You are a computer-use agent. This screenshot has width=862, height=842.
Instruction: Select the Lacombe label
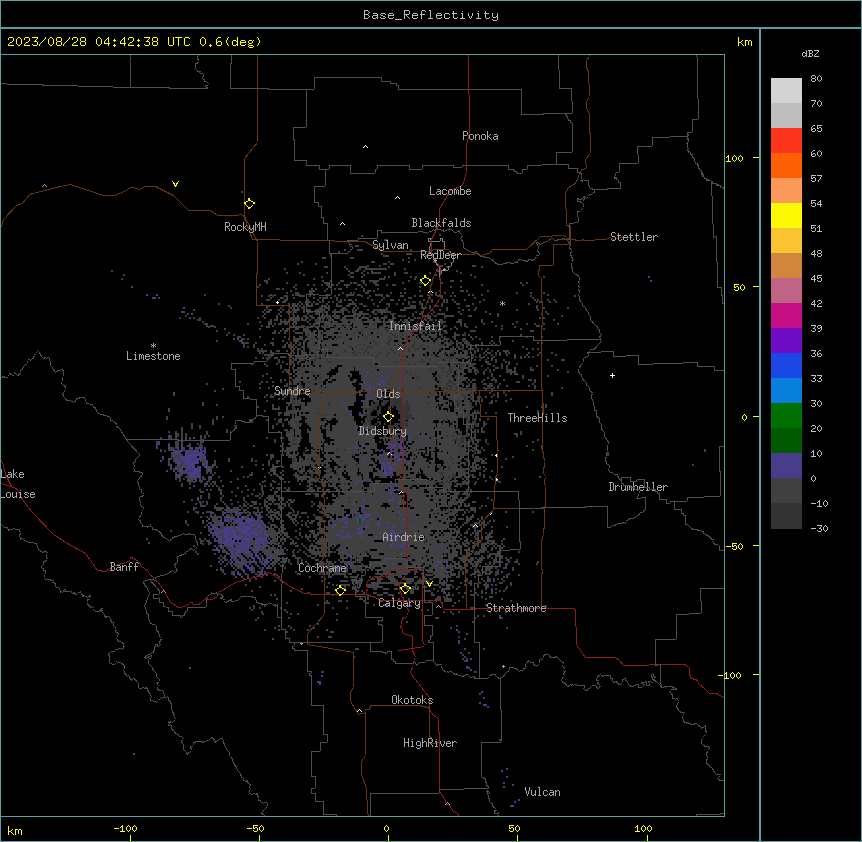click(x=450, y=191)
